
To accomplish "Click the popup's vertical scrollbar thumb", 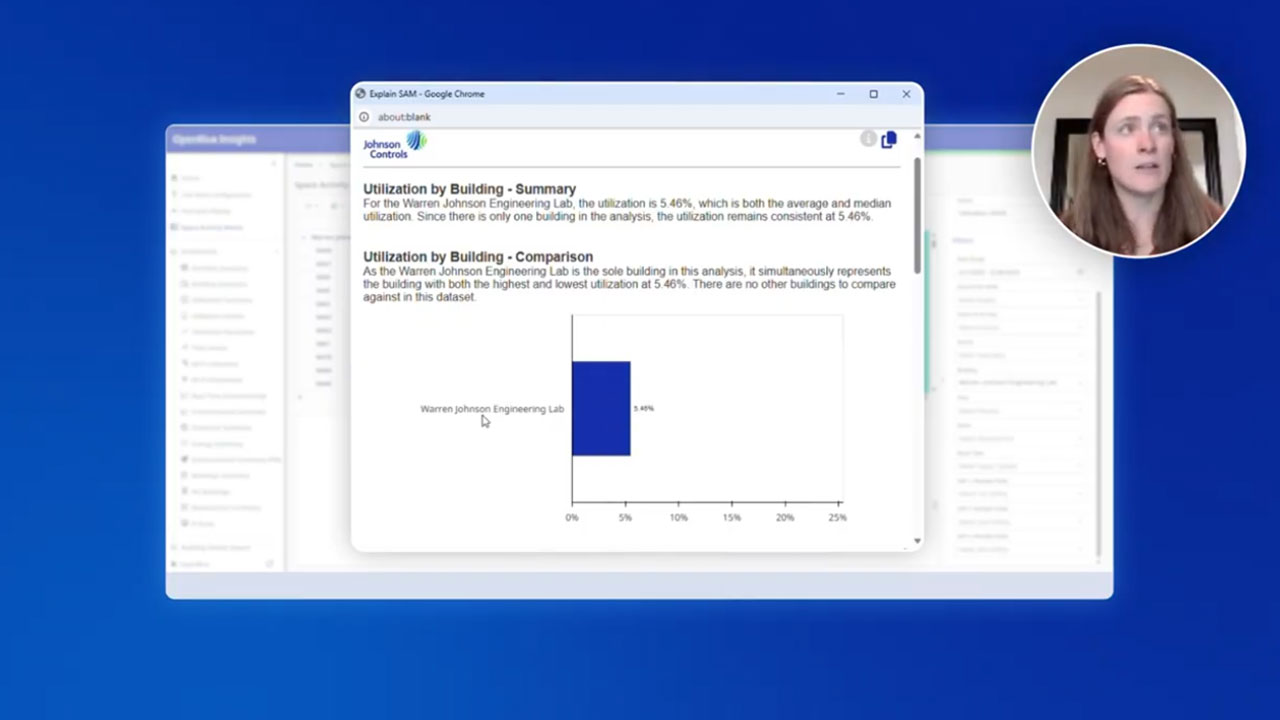I will point(917,214).
